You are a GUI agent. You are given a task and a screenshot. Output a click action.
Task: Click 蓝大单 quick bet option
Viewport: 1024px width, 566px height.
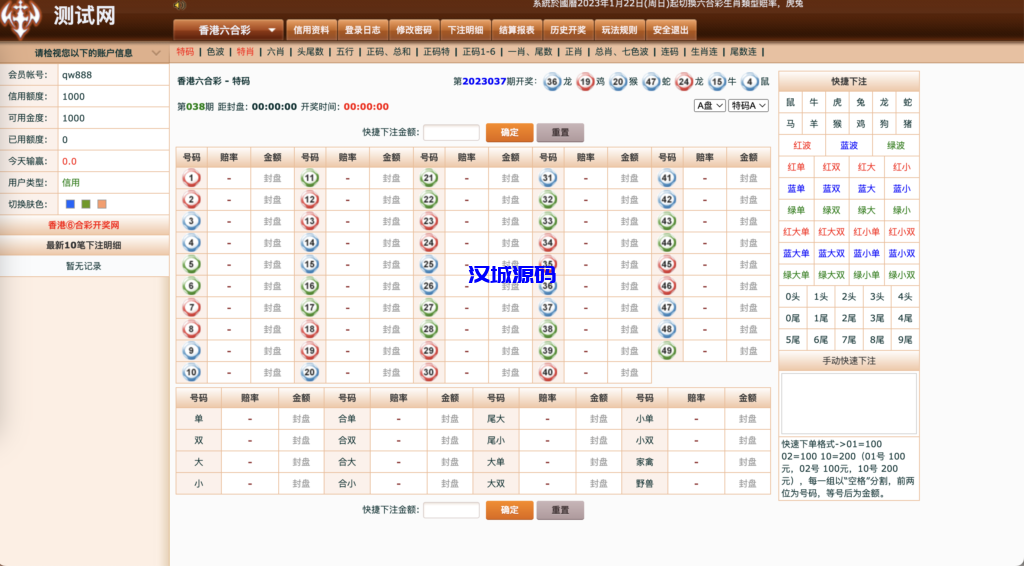tap(796, 253)
